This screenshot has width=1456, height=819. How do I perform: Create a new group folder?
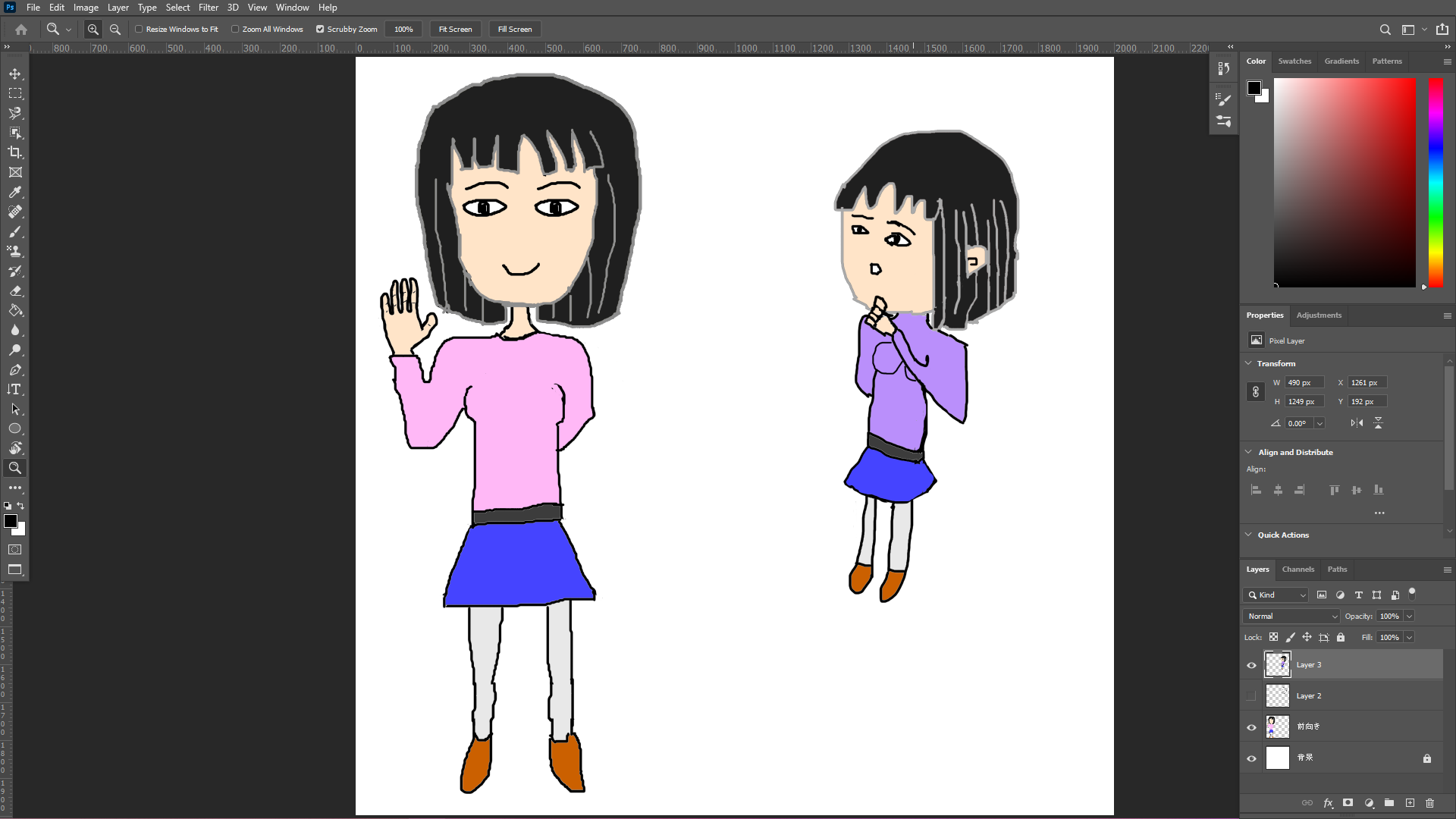point(1389,802)
